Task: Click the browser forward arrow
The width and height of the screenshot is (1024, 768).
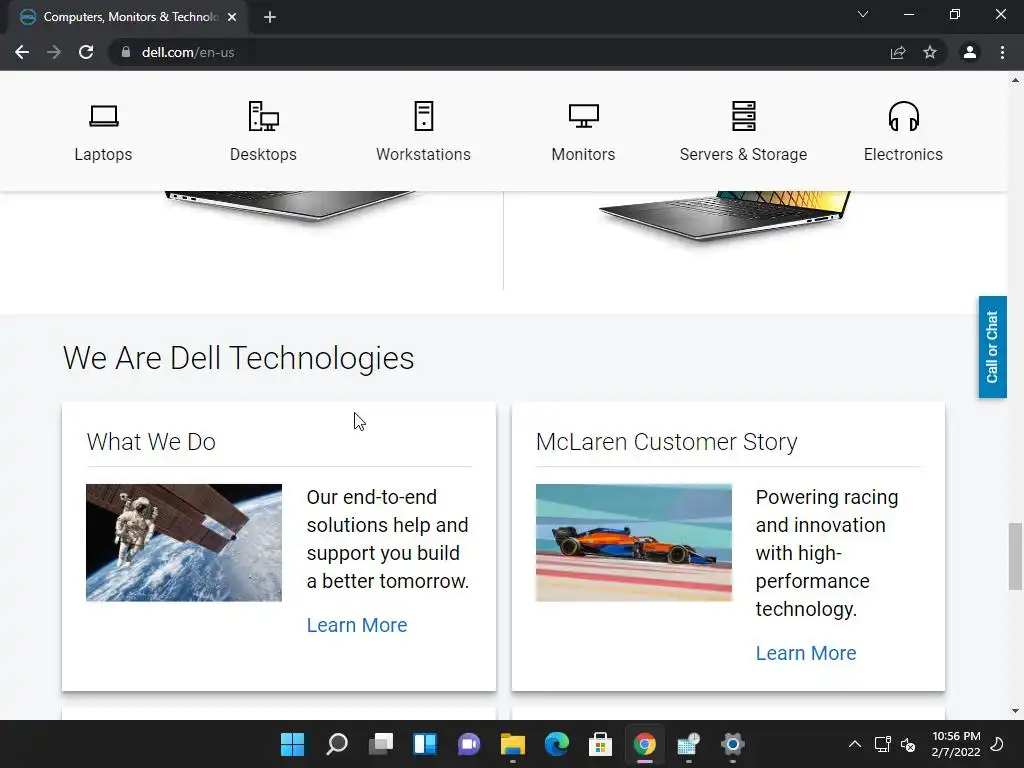Action: pos(54,52)
